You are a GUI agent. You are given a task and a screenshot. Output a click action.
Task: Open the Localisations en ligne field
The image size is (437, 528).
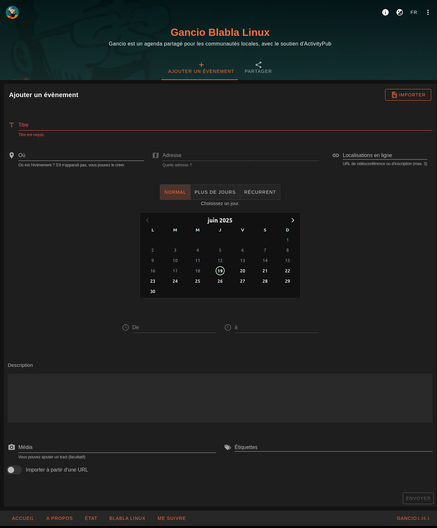click(x=385, y=155)
